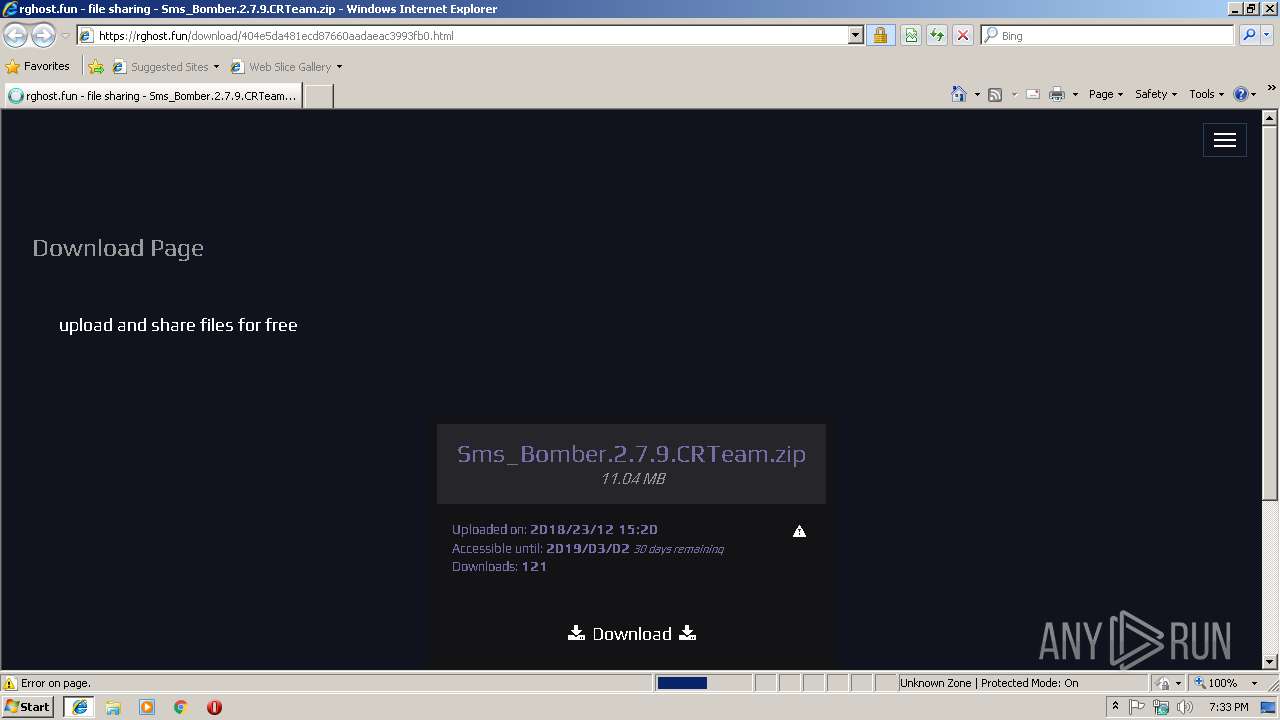Open a new blank tab
Screen dimensions: 1280x720
318,96
